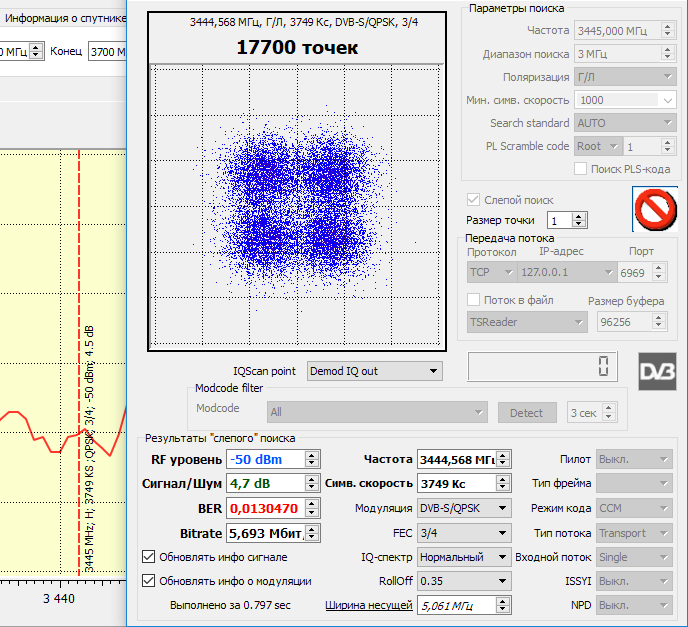The height and width of the screenshot is (627, 688).
Task: Open the FEC 3/4 dropdown
Action: click(464, 533)
